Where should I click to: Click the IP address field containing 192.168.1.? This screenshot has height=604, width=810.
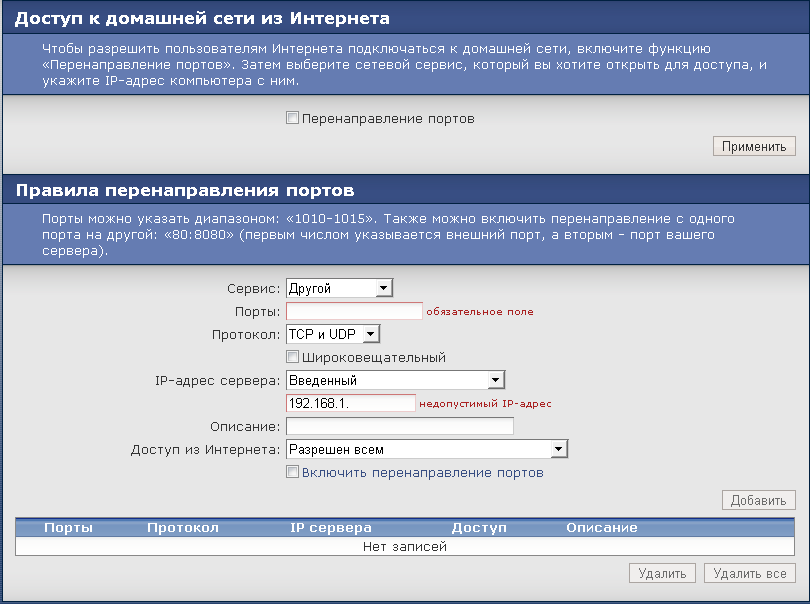pyautogui.click(x=350, y=403)
